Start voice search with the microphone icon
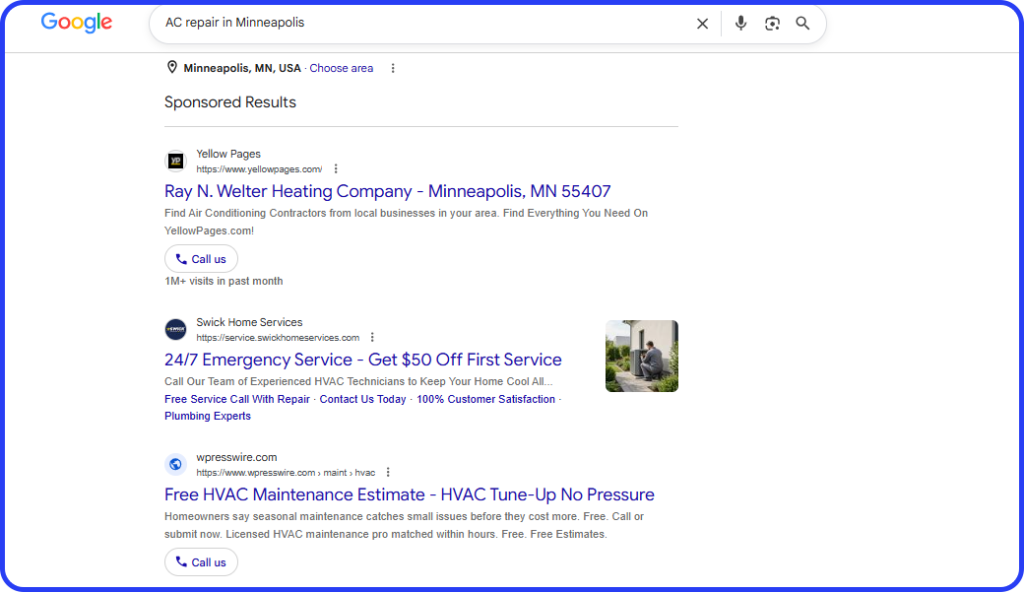1024x592 pixels. pyautogui.click(x=741, y=24)
